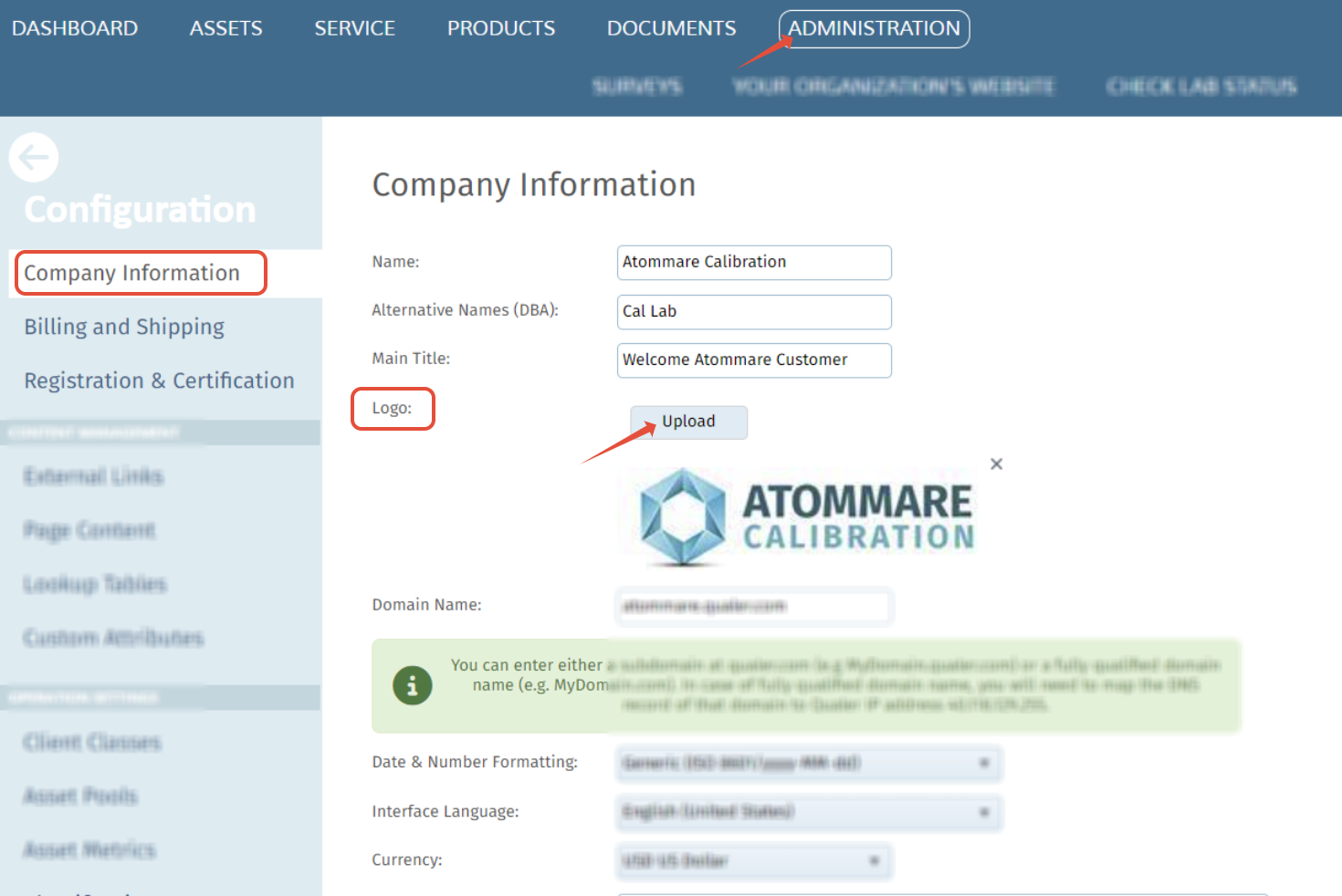1342x896 pixels.
Task: Open Asset Metrics in the sidebar
Action: point(89,850)
